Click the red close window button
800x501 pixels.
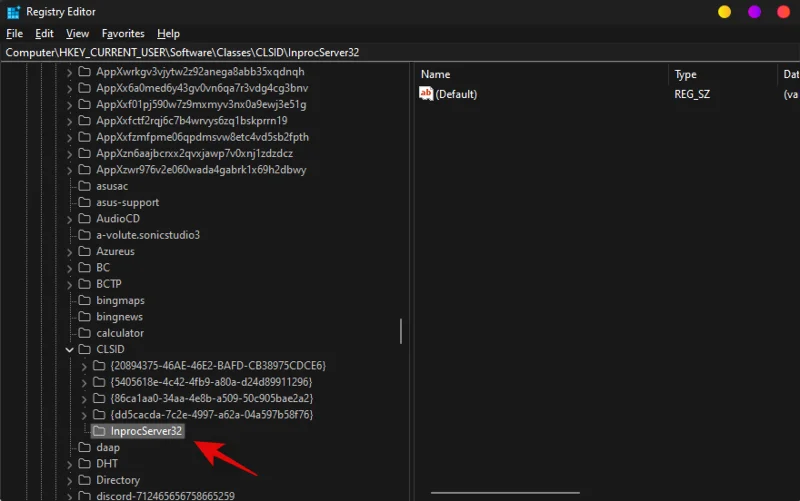pos(783,12)
